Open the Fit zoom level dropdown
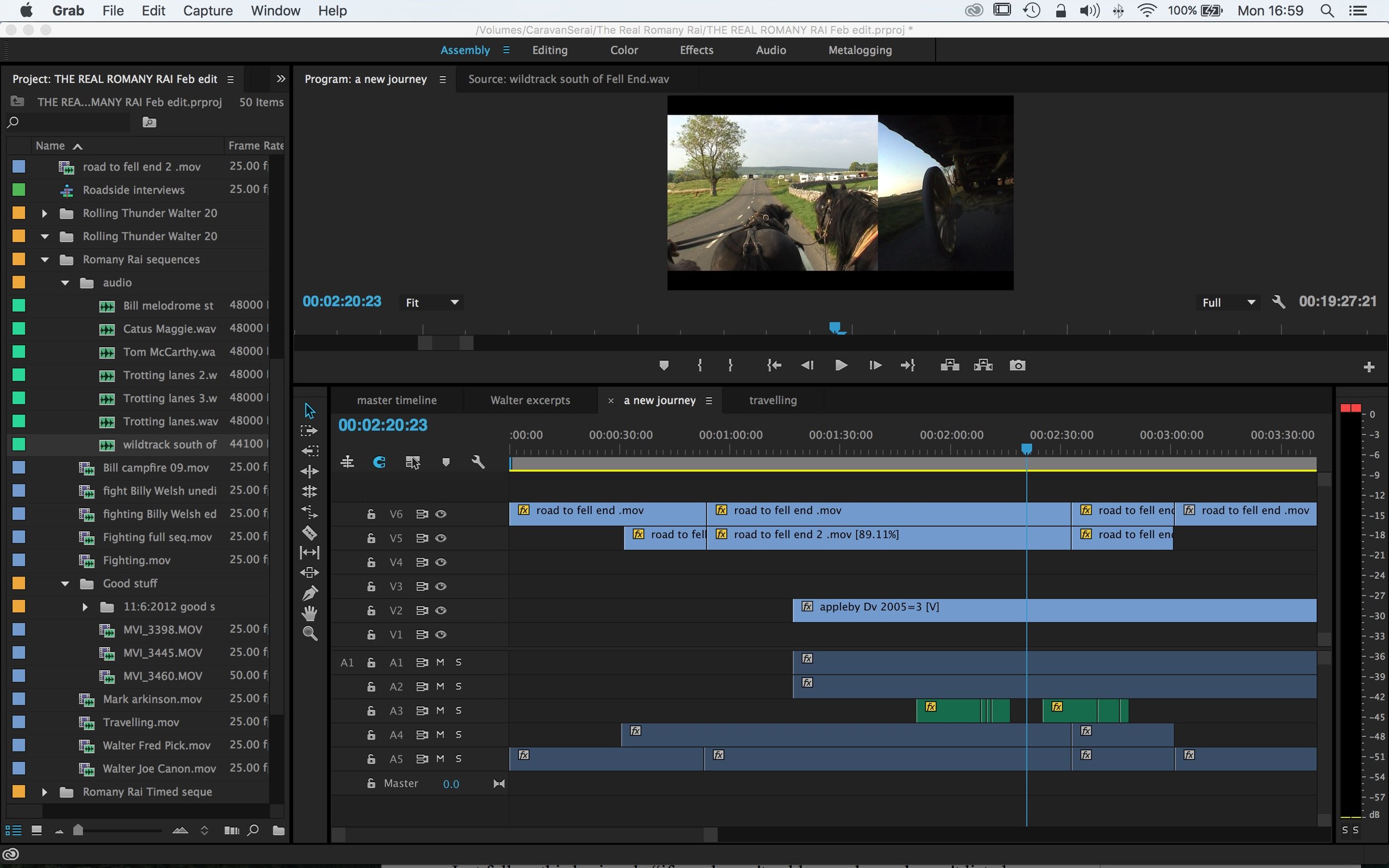This screenshot has width=1389, height=868. [x=431, y=303]
